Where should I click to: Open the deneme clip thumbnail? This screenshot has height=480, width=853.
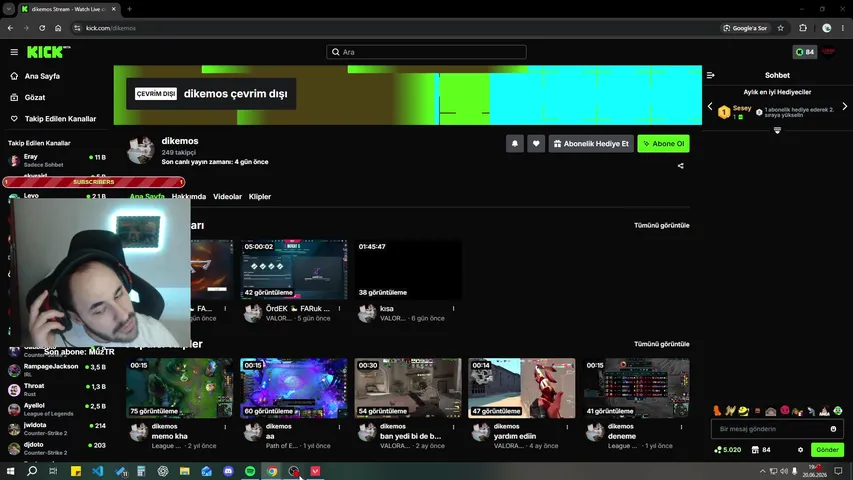pyautogui.click(x=636, y=388)
